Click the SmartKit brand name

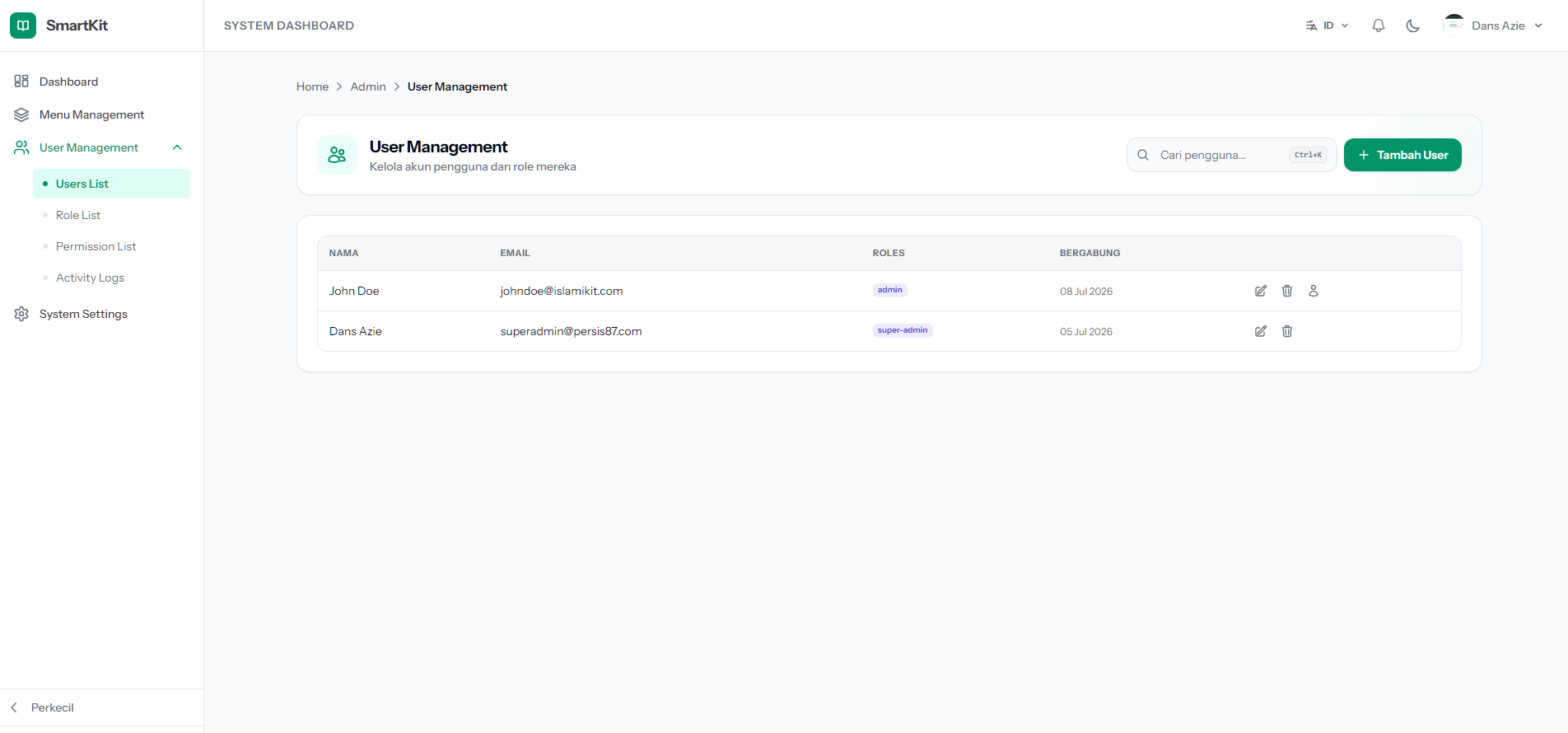click(77, 26)
